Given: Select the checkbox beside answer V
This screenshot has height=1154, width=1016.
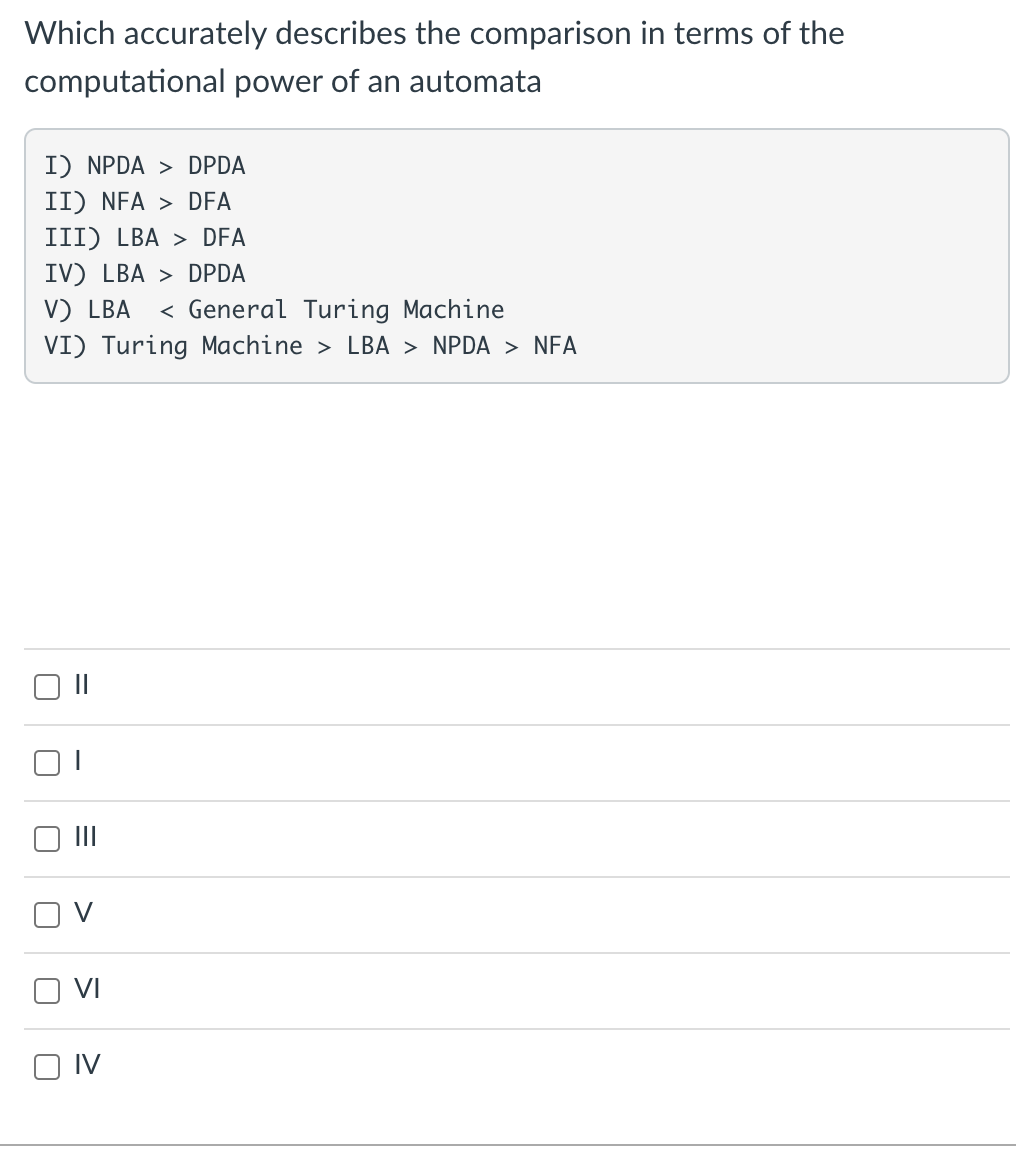Looking at the screenshot, I should (46, 915).
